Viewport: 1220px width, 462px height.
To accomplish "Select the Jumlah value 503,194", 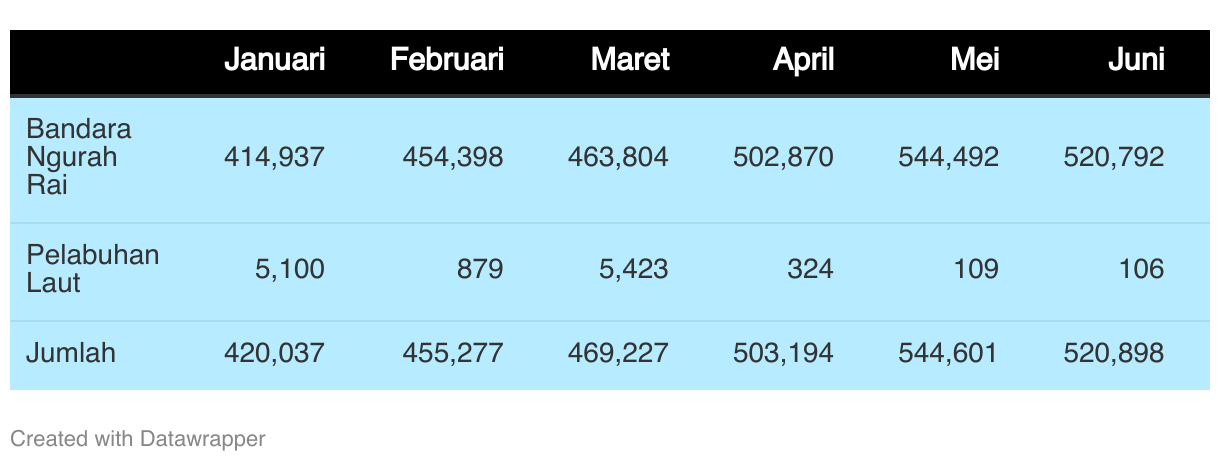I will click(783, 353).
